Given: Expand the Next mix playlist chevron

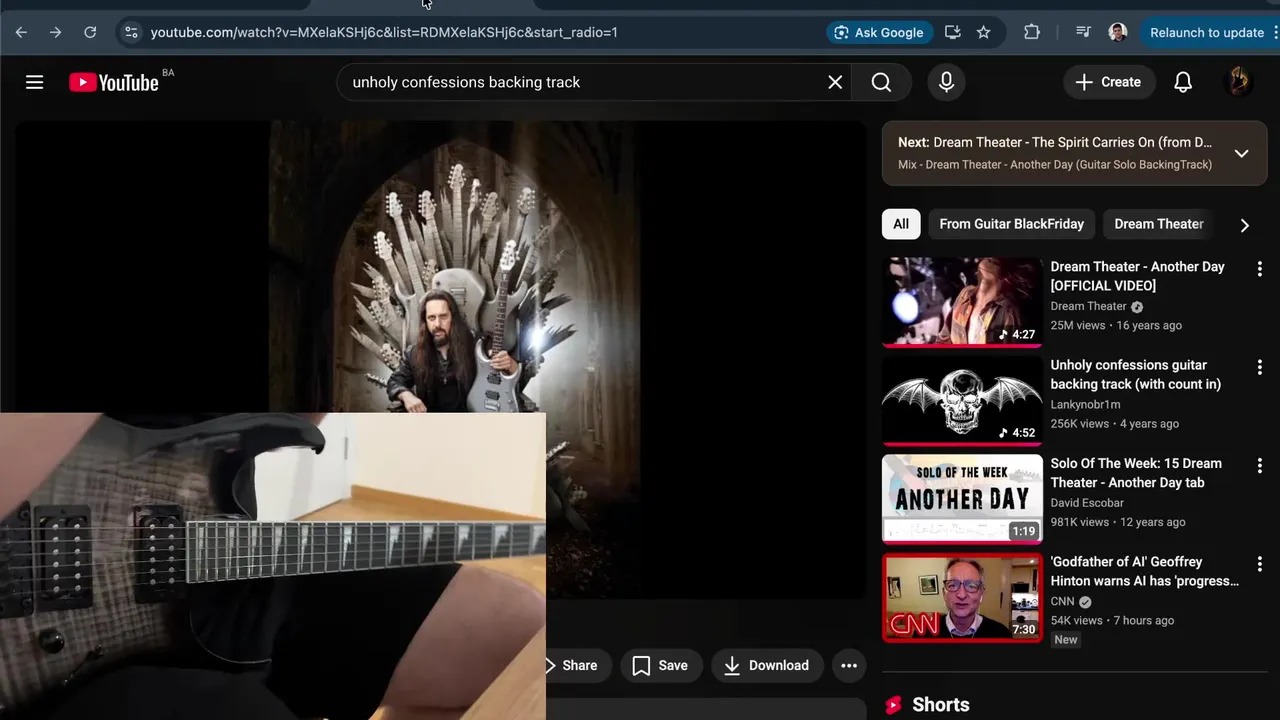Looking at the screenshot, I should [1241, 153].
